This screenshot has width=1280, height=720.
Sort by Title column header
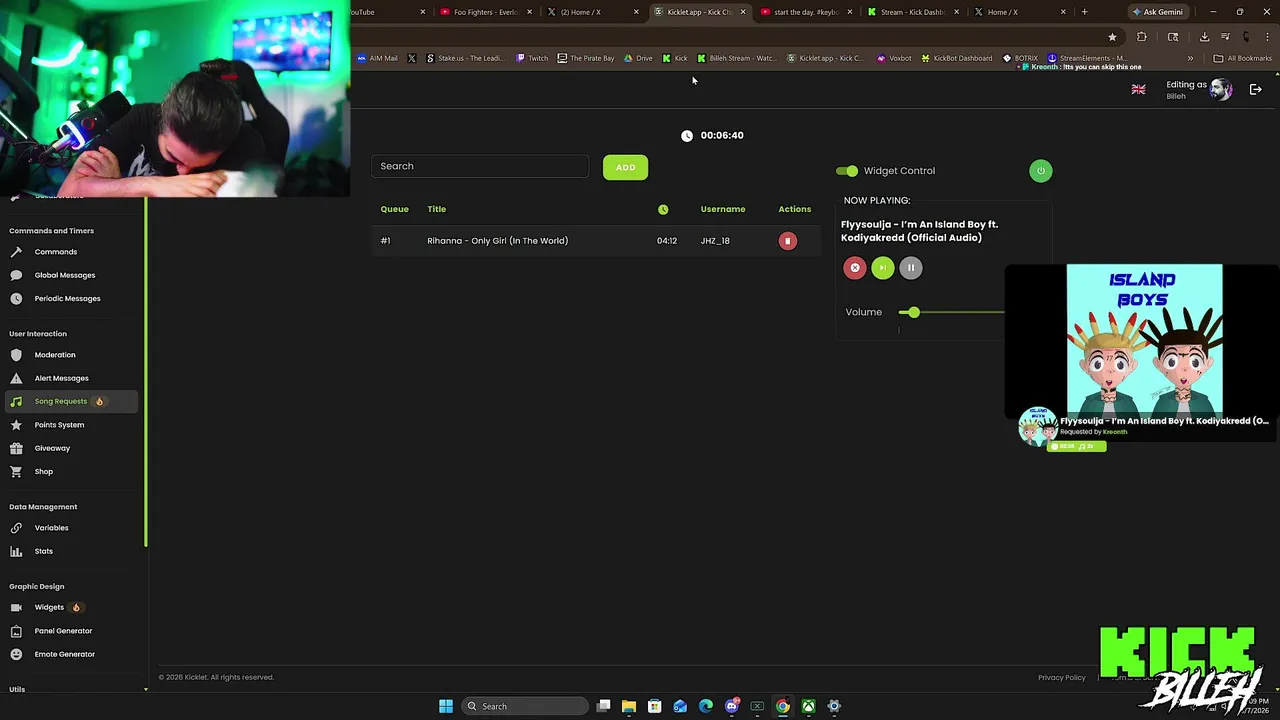point(437,209)
